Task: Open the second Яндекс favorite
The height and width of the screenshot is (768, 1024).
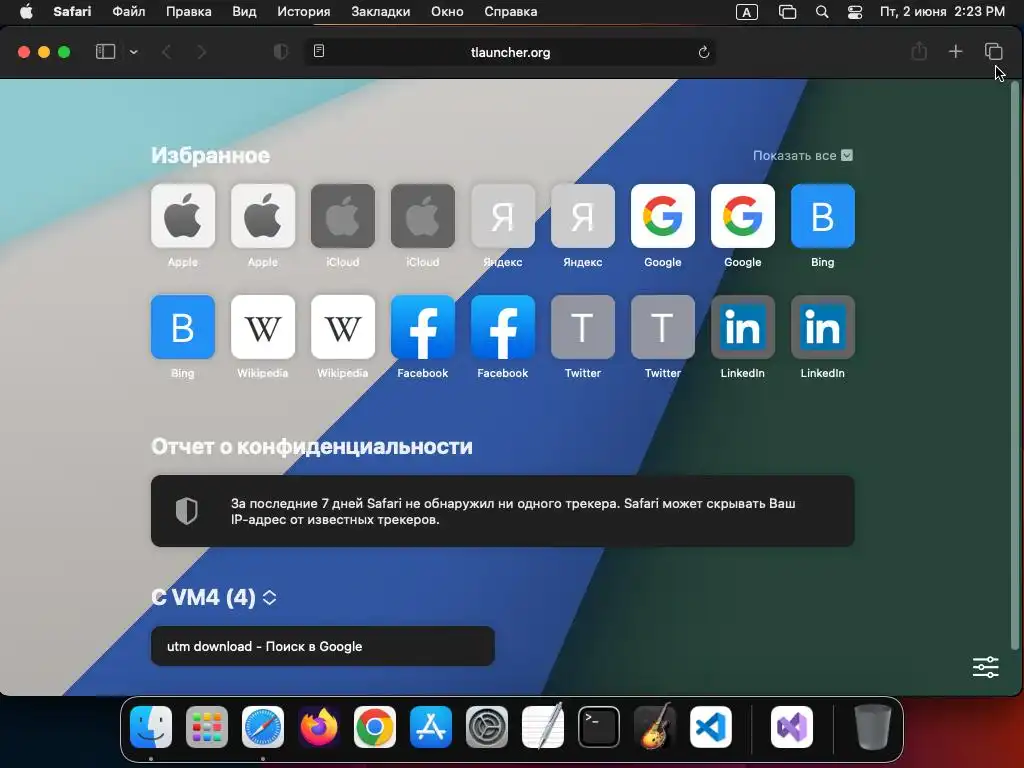Action: pyautogui.click(x=583, y=216)
